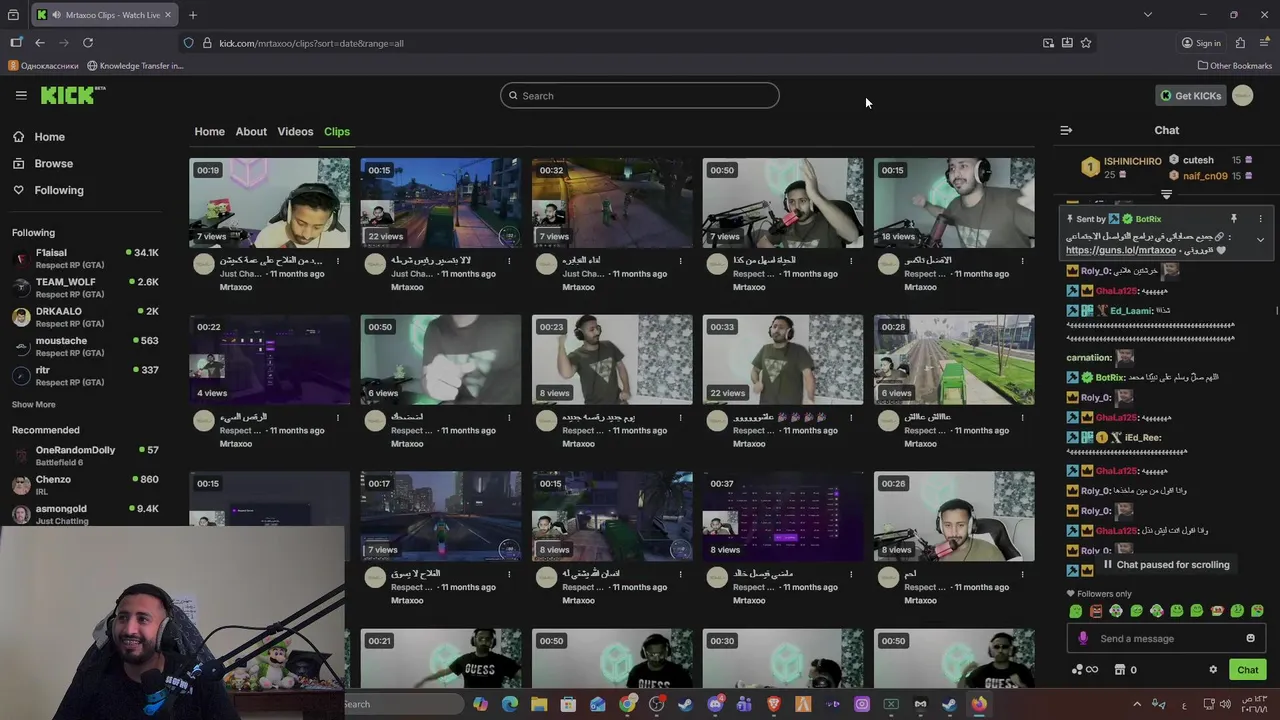Open options for the 00:50 7-views clip

coord(851,261)
